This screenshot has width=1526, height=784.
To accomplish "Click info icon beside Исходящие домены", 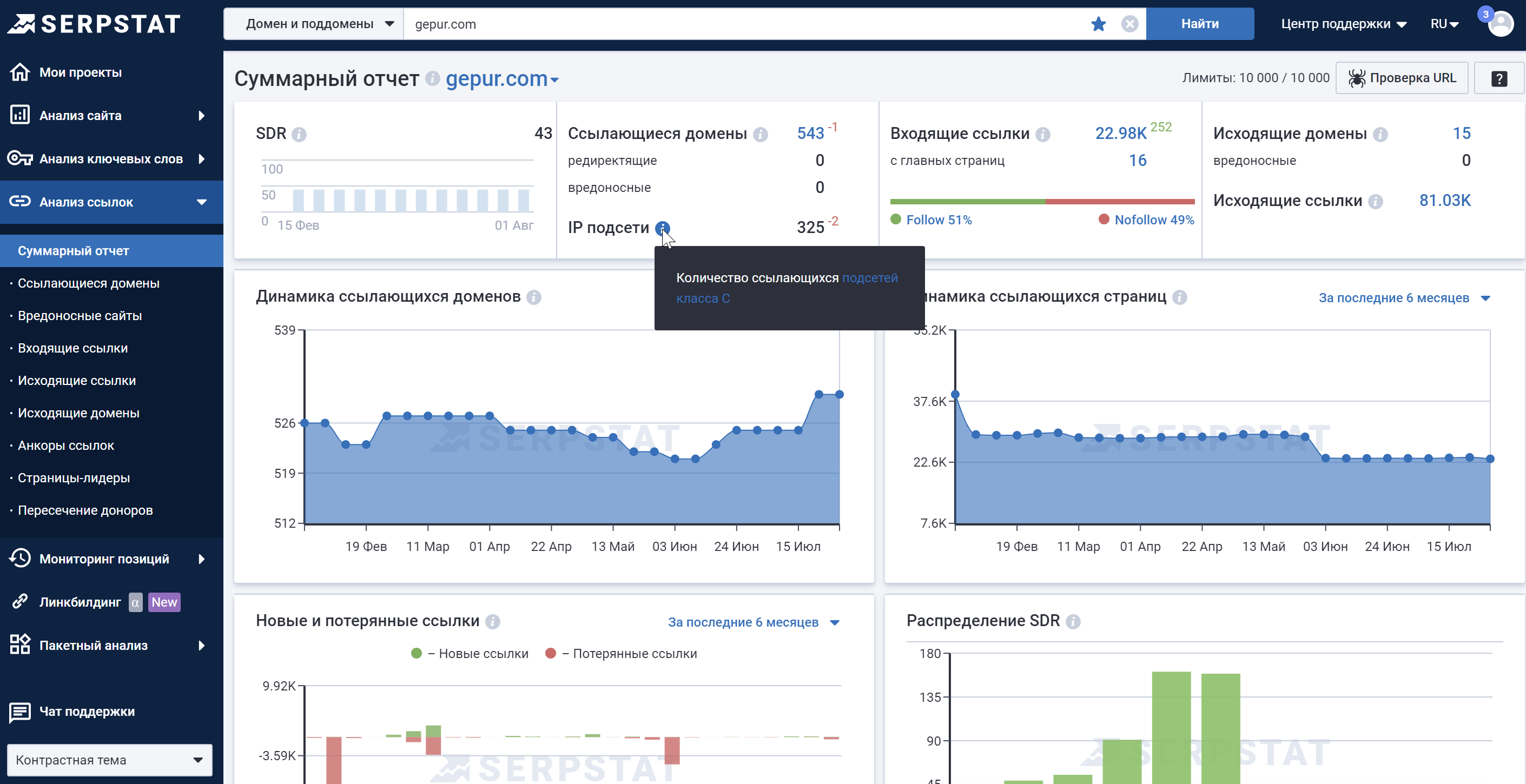I will 1380,135.
